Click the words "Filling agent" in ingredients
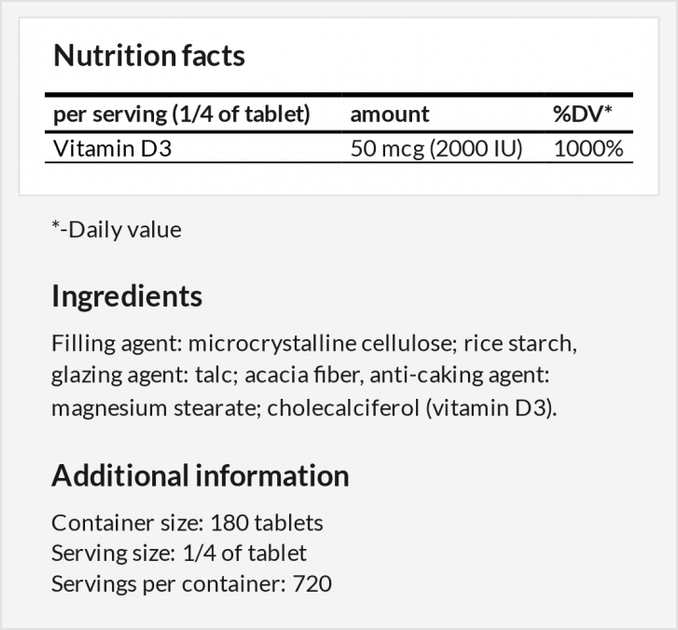 pyautogui.click(x=113, y=344)
